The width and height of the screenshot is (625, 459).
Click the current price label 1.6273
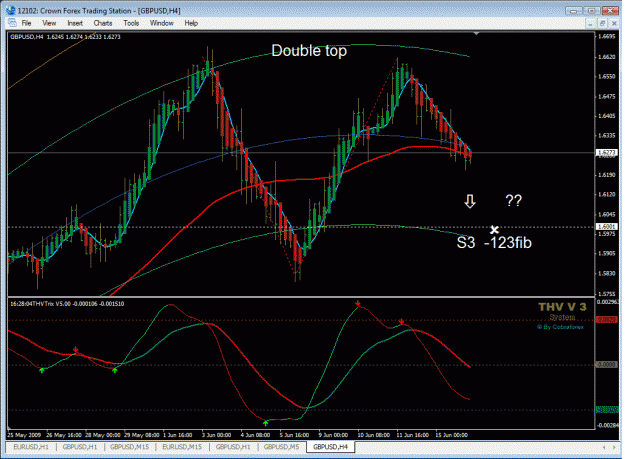coord(606,153)
